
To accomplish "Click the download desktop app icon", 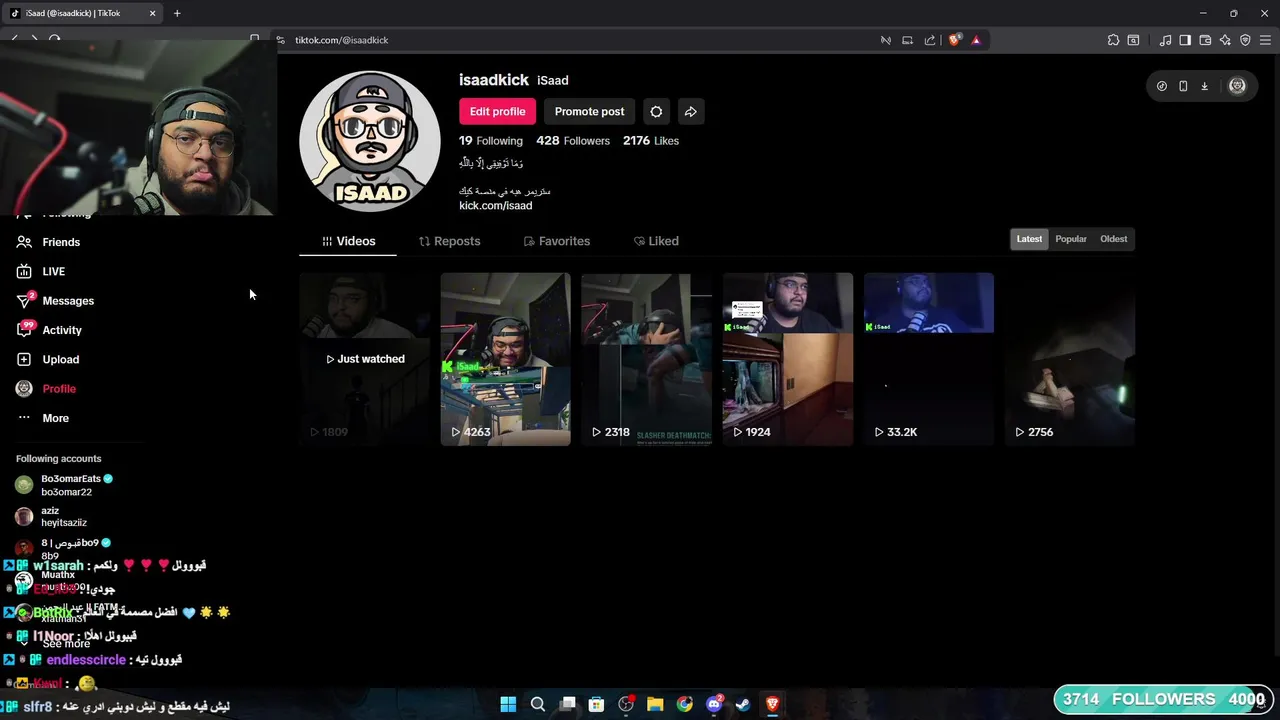I will point(1204,86).
